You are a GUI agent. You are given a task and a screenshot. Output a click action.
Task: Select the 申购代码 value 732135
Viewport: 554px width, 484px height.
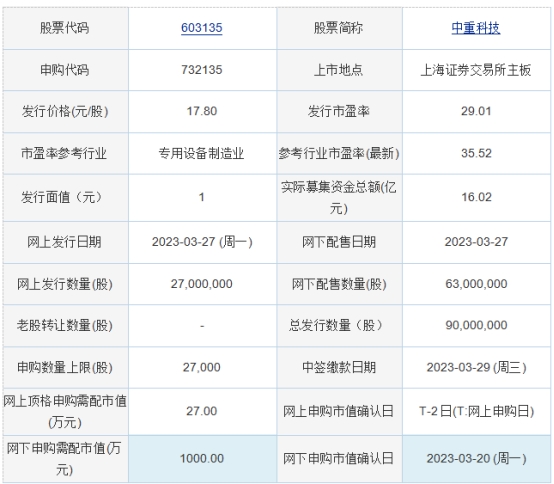click(x=202, y=70)
